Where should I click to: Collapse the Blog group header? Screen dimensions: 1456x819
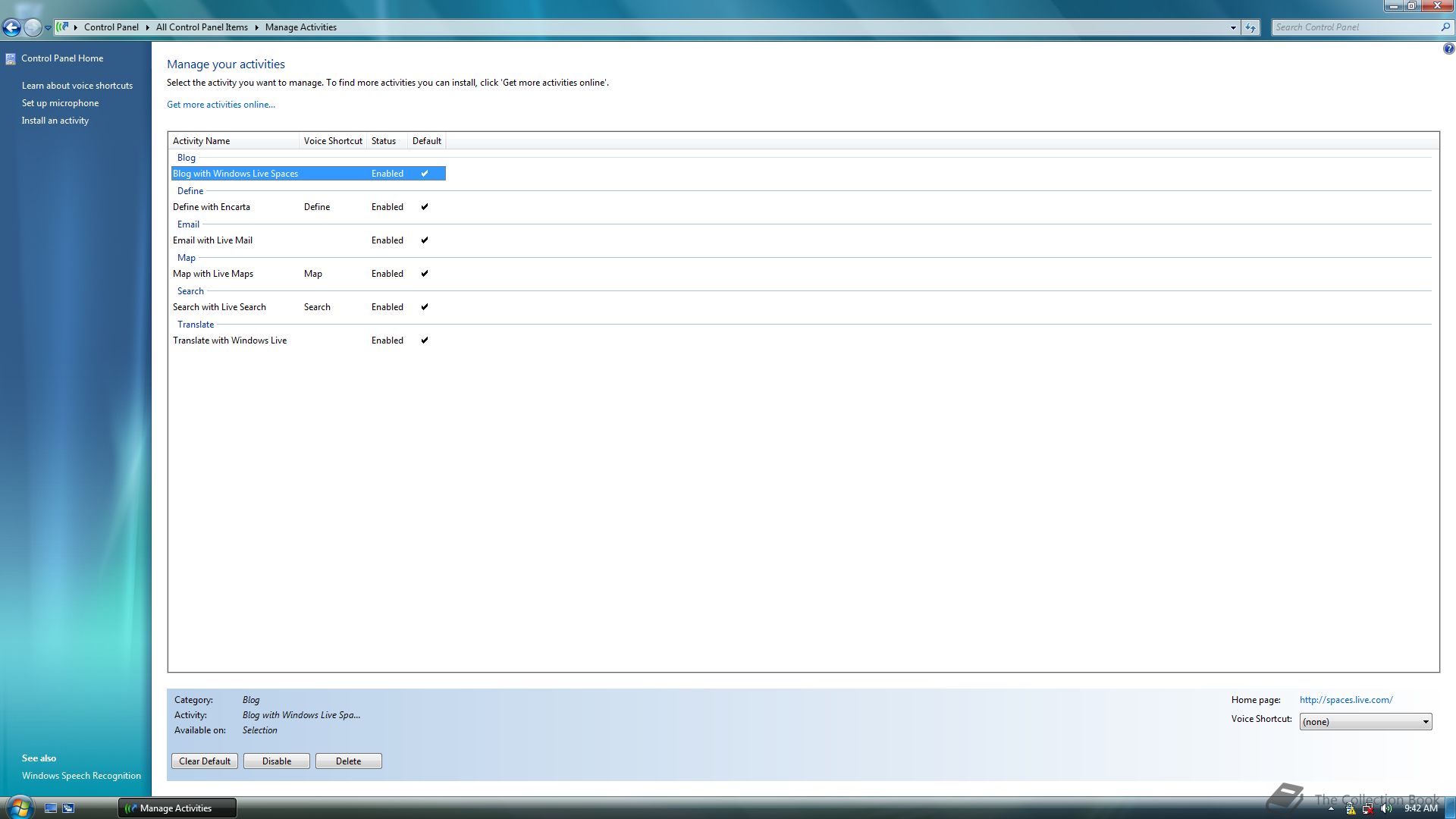point(187,158)
